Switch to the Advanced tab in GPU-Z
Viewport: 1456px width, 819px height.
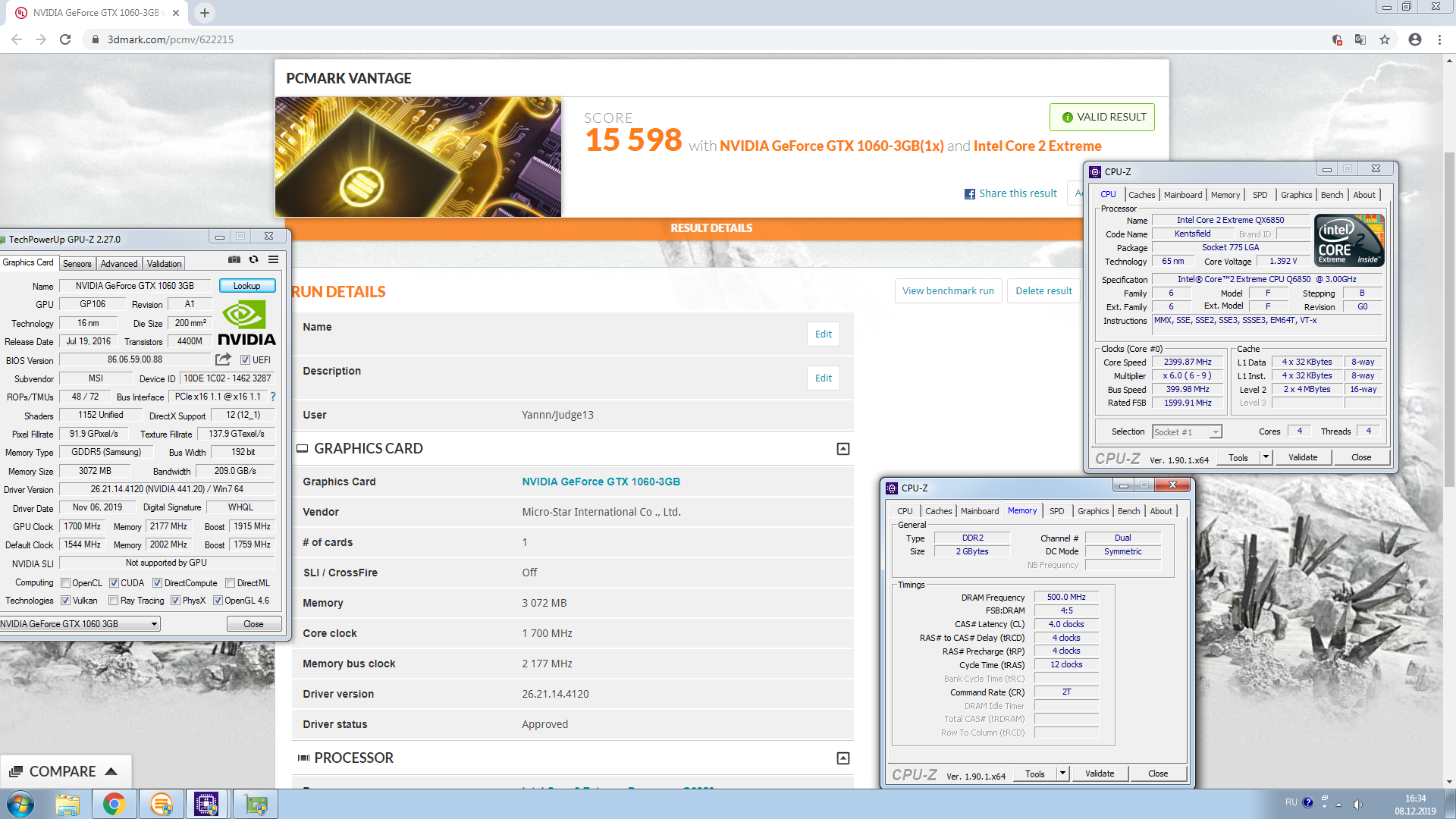click(119, 264)
